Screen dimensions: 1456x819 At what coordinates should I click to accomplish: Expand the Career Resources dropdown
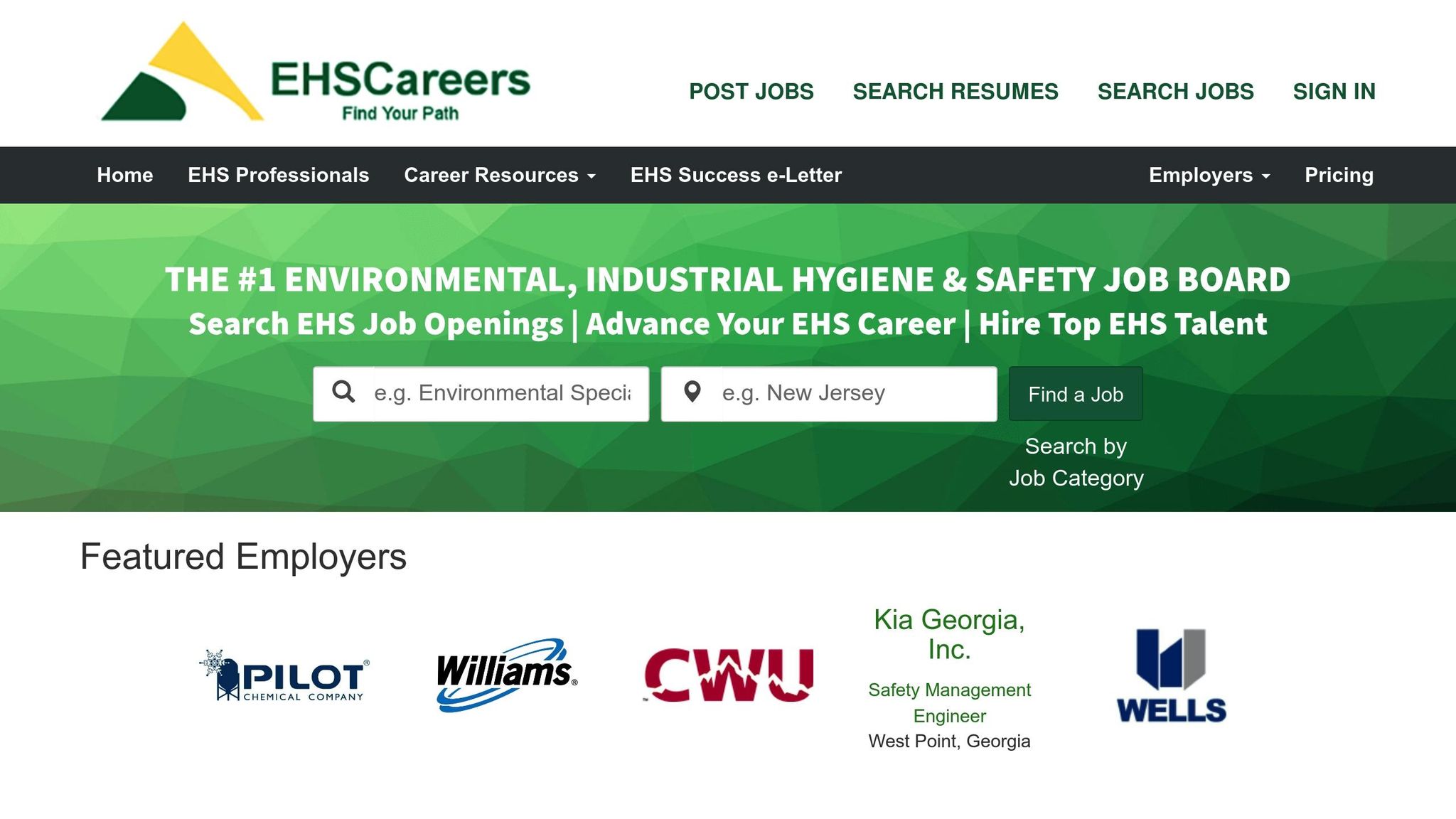499,176
